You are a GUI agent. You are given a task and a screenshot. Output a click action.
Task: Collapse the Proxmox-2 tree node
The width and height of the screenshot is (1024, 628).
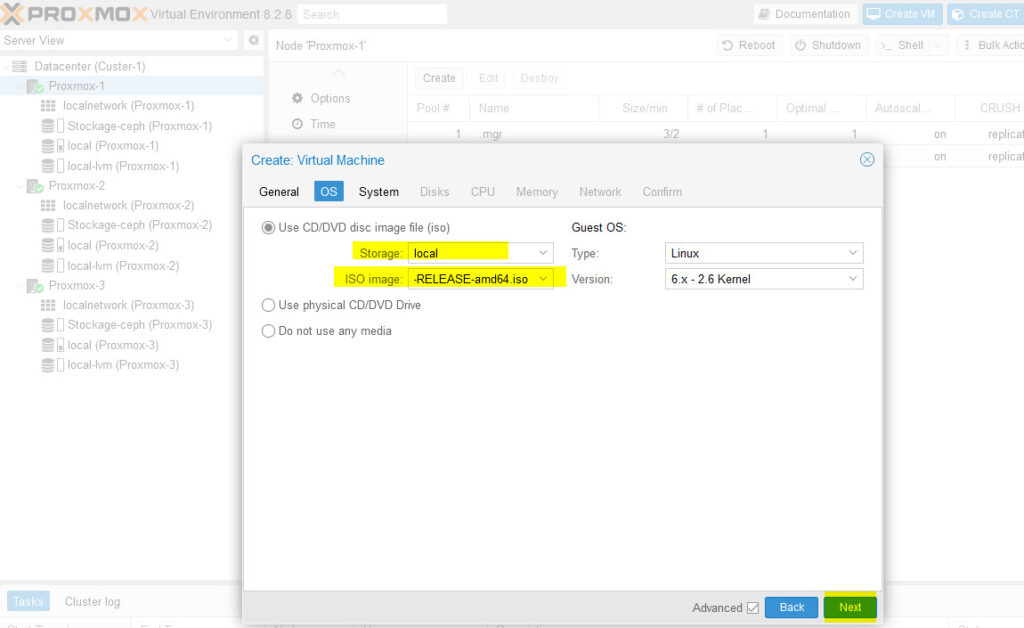(x=20, y=186)
